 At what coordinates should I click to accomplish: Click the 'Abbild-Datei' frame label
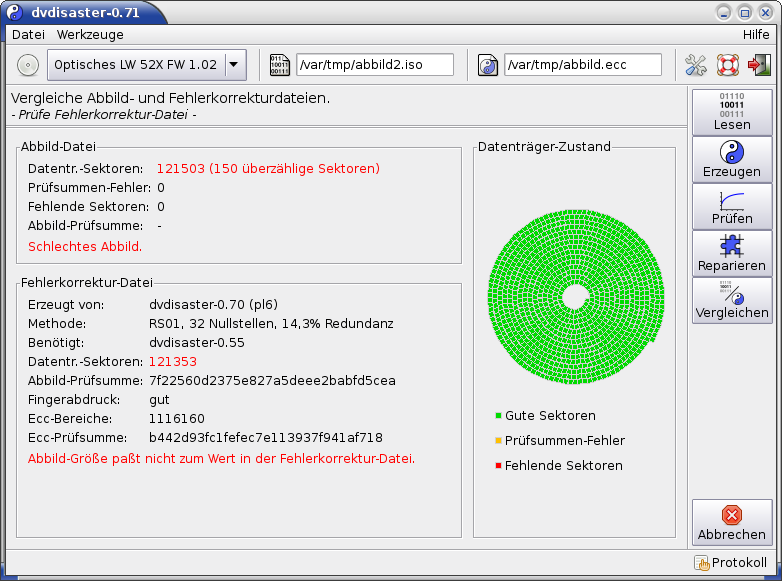point(58,147)
